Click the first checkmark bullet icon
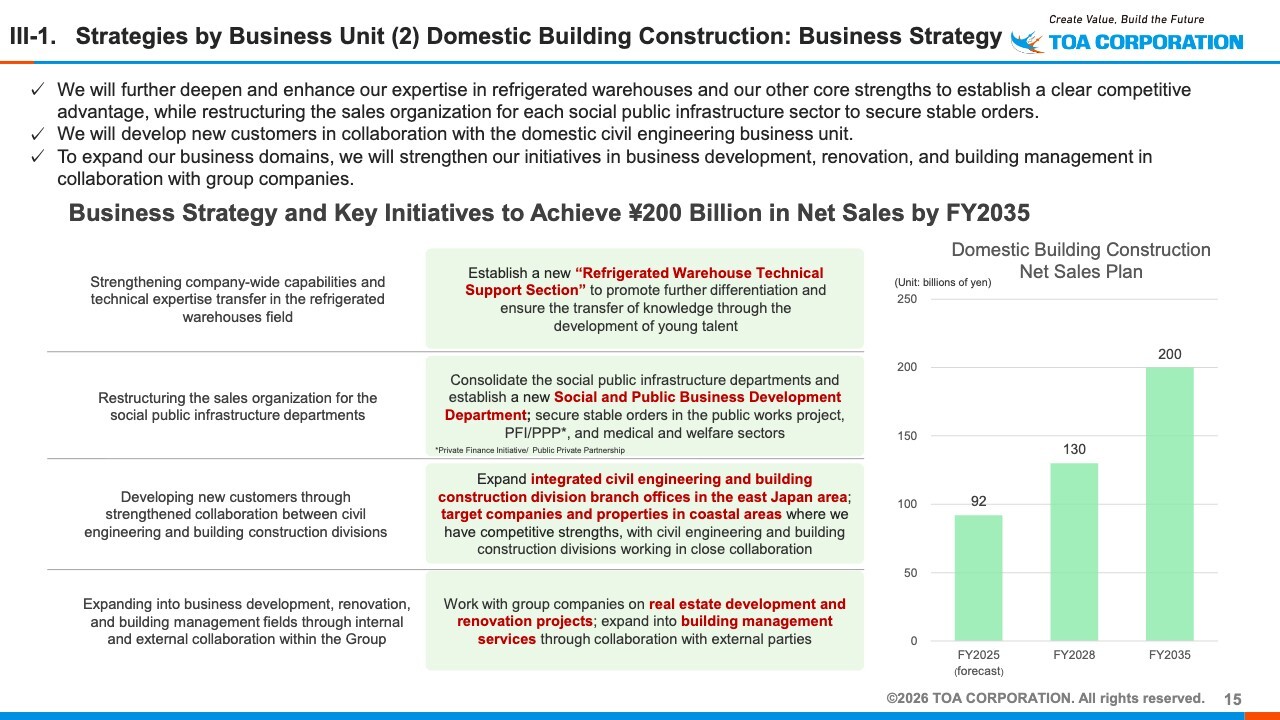1280x720 pixels. 37,90
